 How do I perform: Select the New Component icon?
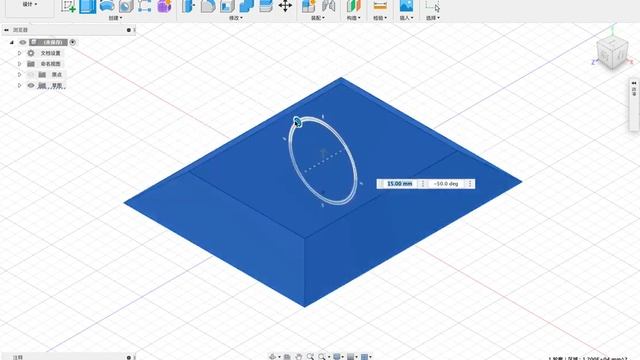pos(309,6)
